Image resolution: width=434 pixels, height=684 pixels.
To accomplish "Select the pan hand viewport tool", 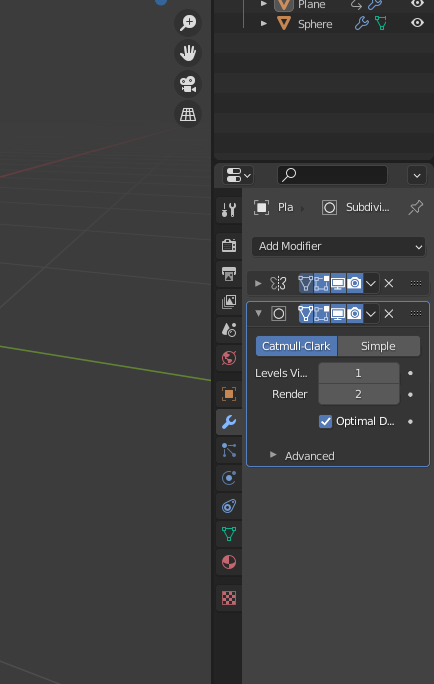I will (188, 53).
